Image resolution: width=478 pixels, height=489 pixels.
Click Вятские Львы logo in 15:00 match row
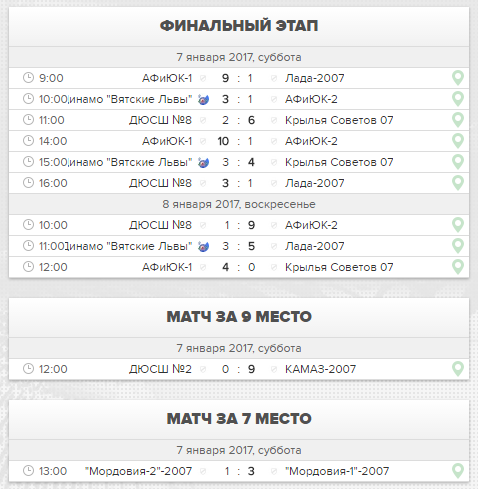(203, 162)
